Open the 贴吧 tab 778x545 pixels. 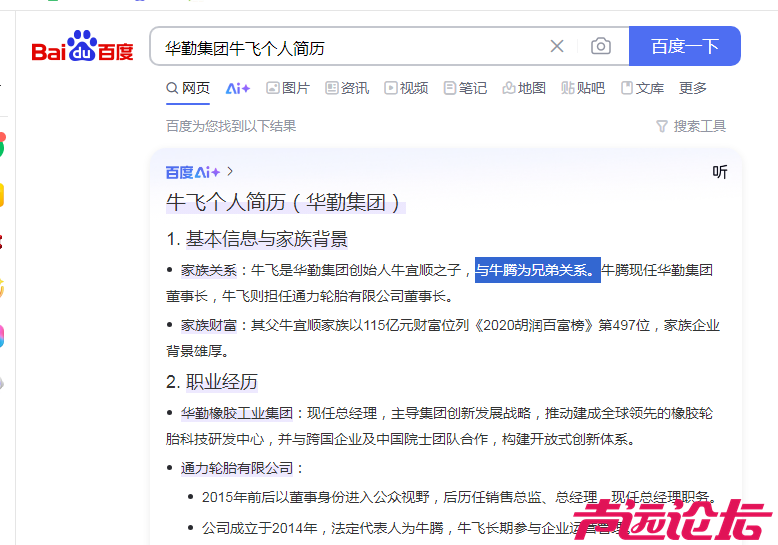[583, 88]
